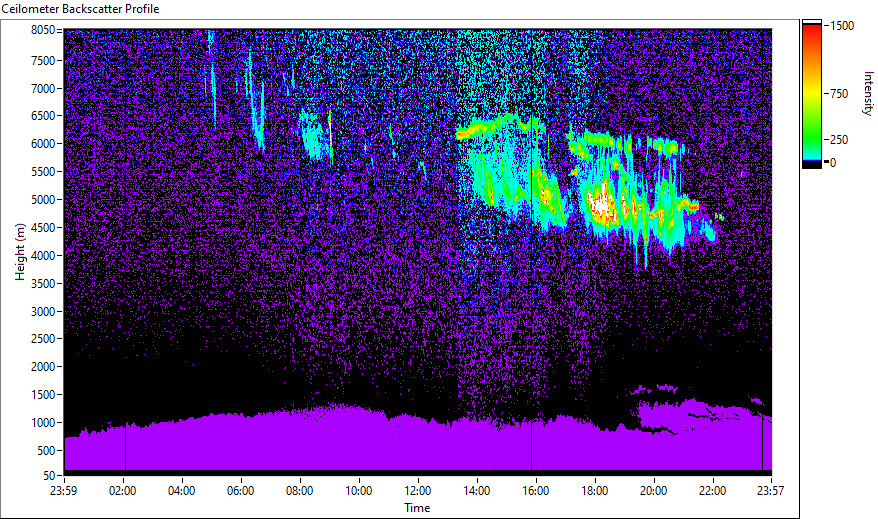Click the 7500 height tick label
The width and height of the screenshot is (878, 519).
(x=43, y=60)
